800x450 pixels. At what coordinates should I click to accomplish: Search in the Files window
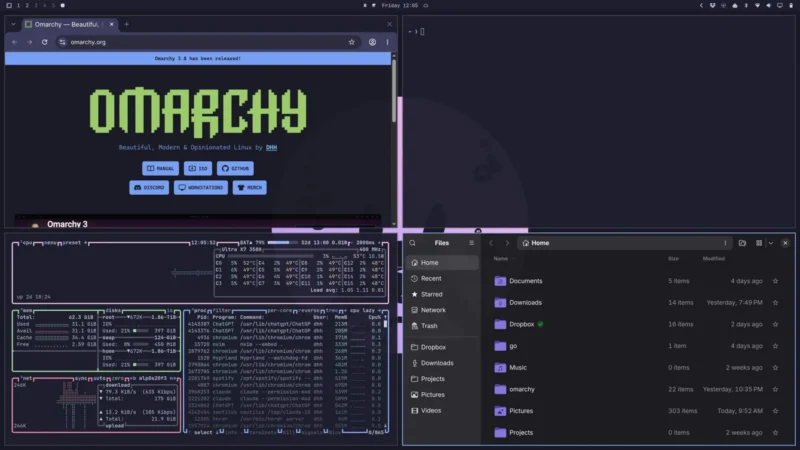tap(412, 243)
